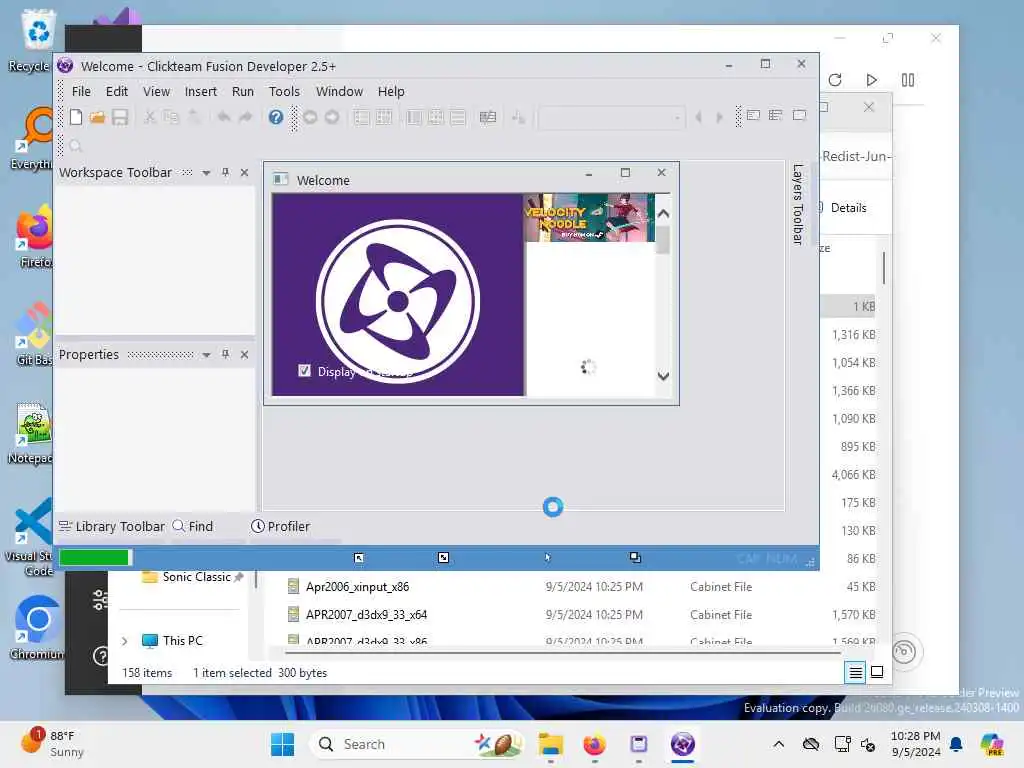Click the Next Frame right arrow
The width and height of the screenshot is (1024, 768).
(x=720, y=118)
